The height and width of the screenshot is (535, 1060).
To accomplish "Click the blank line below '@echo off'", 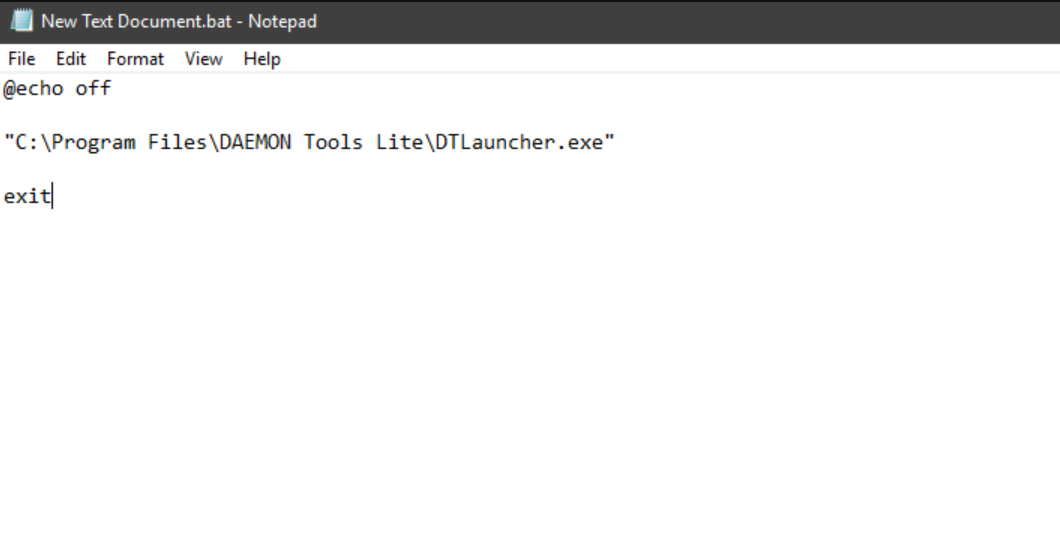I will click(530, 116).
